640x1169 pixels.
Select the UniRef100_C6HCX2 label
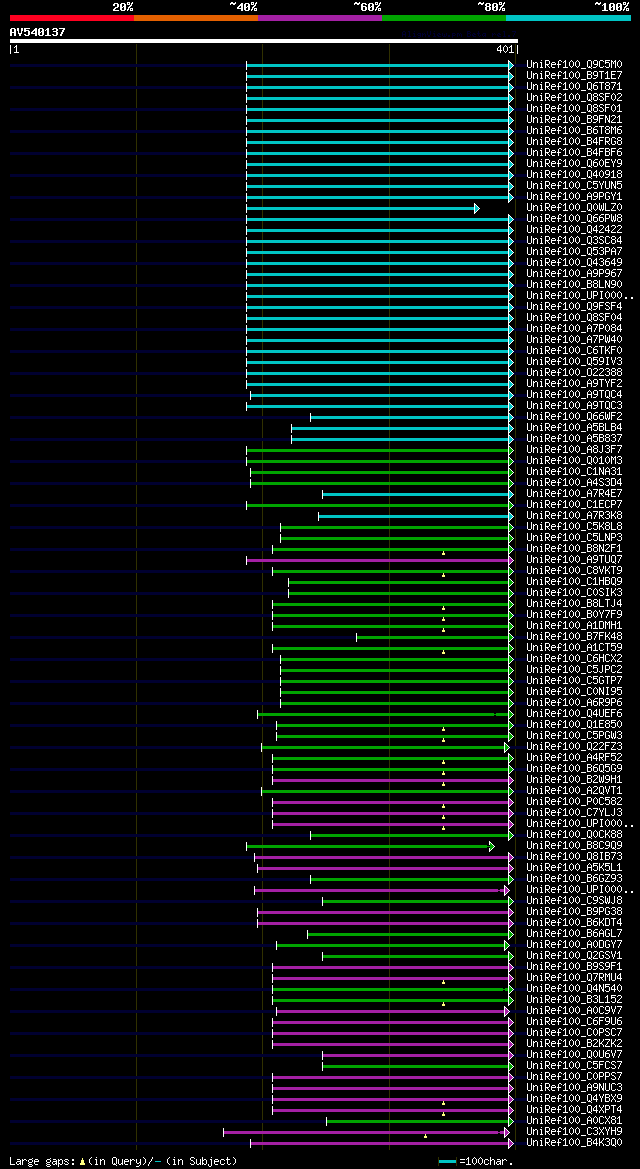574,659
